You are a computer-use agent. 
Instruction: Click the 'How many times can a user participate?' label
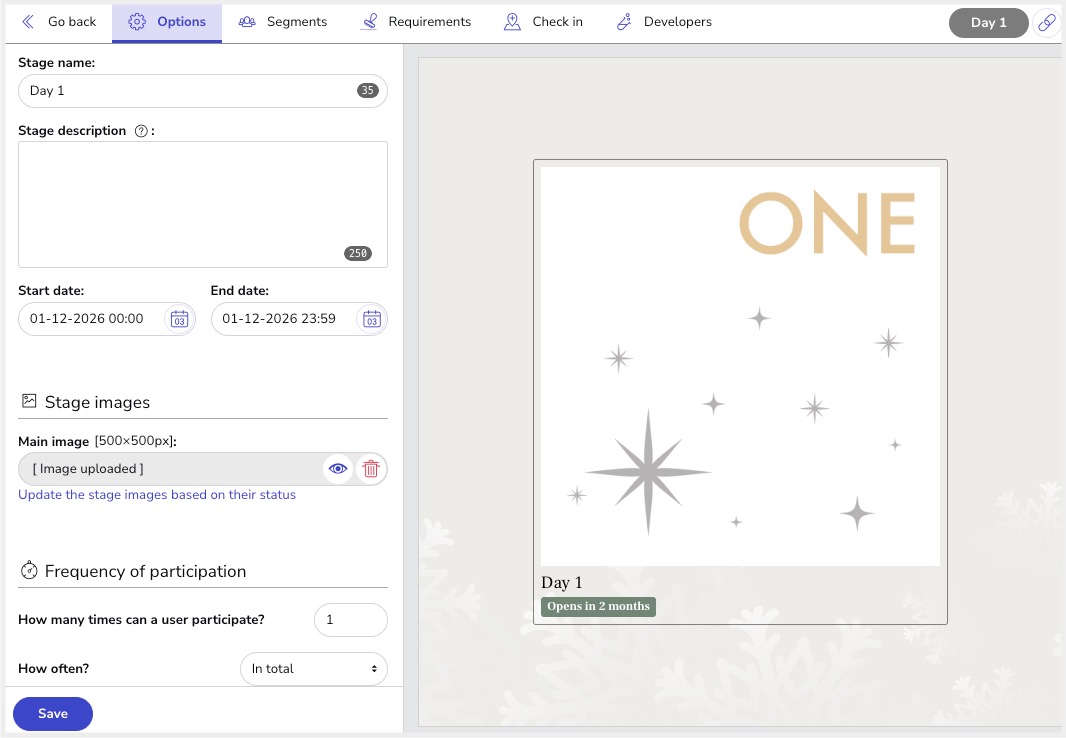pos(141,620)
